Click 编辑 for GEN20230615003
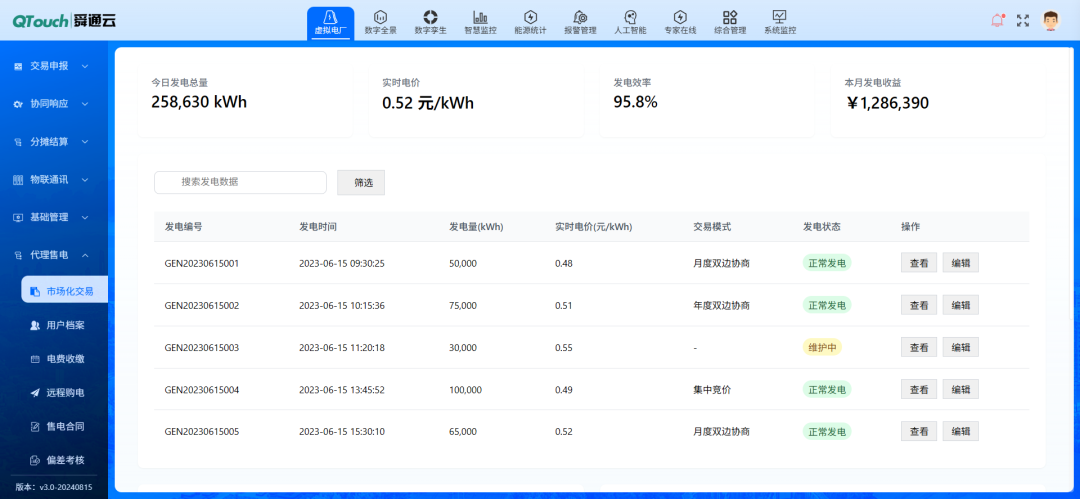 coord(961,347)
